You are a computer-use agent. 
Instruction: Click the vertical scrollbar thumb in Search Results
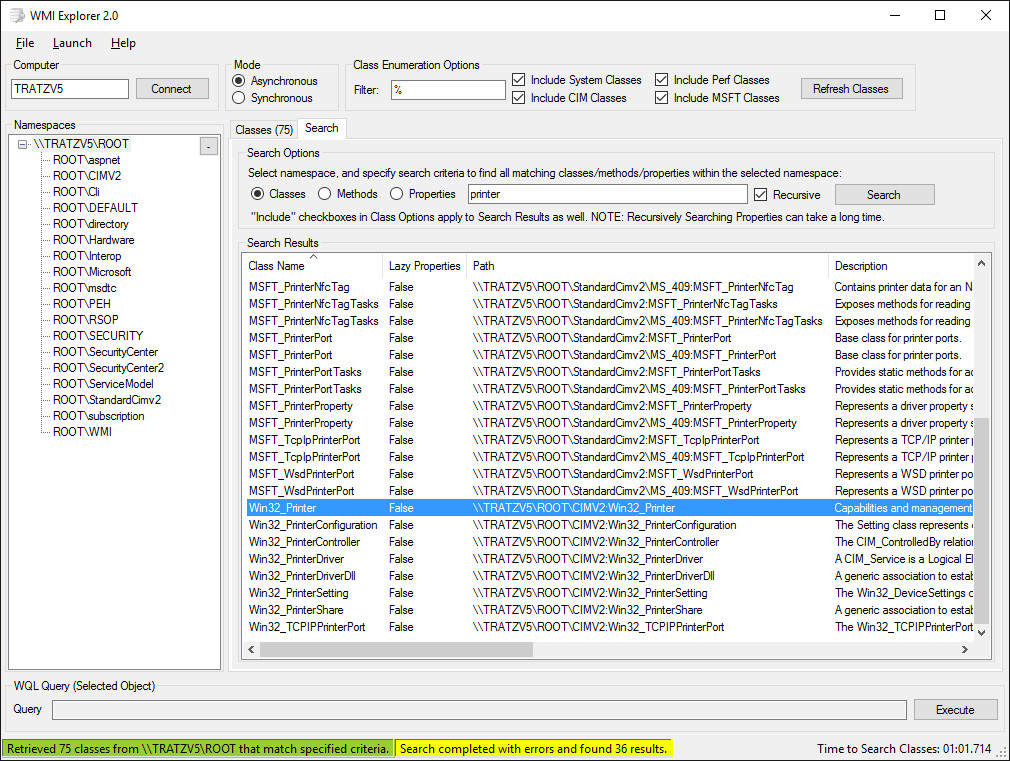point(981,519)
